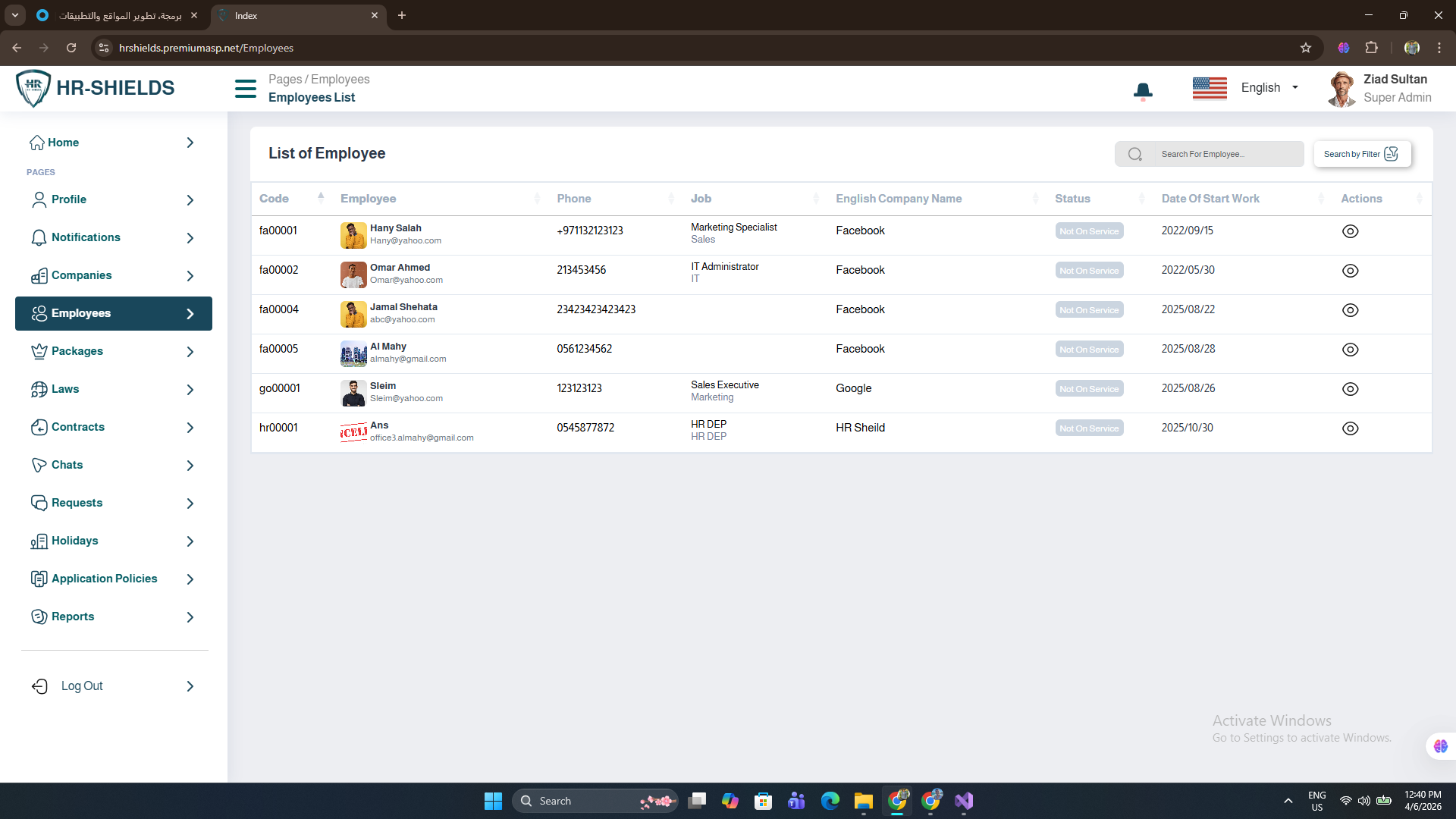Expand the Holidays sidebar chevron
Screen dimensions: 1456x819
point(190,541)
